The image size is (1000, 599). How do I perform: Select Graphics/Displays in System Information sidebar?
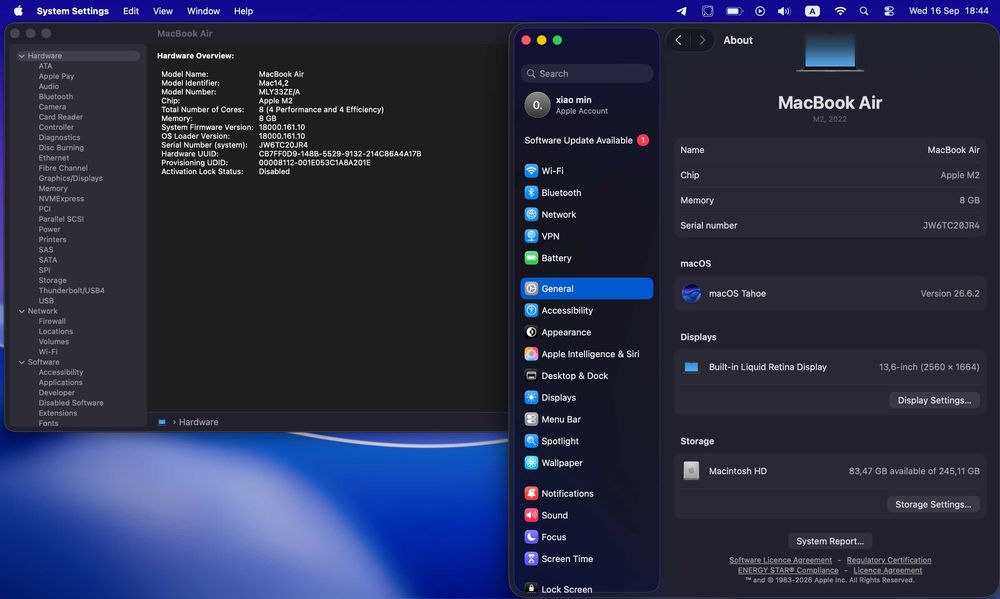point(70,179)
